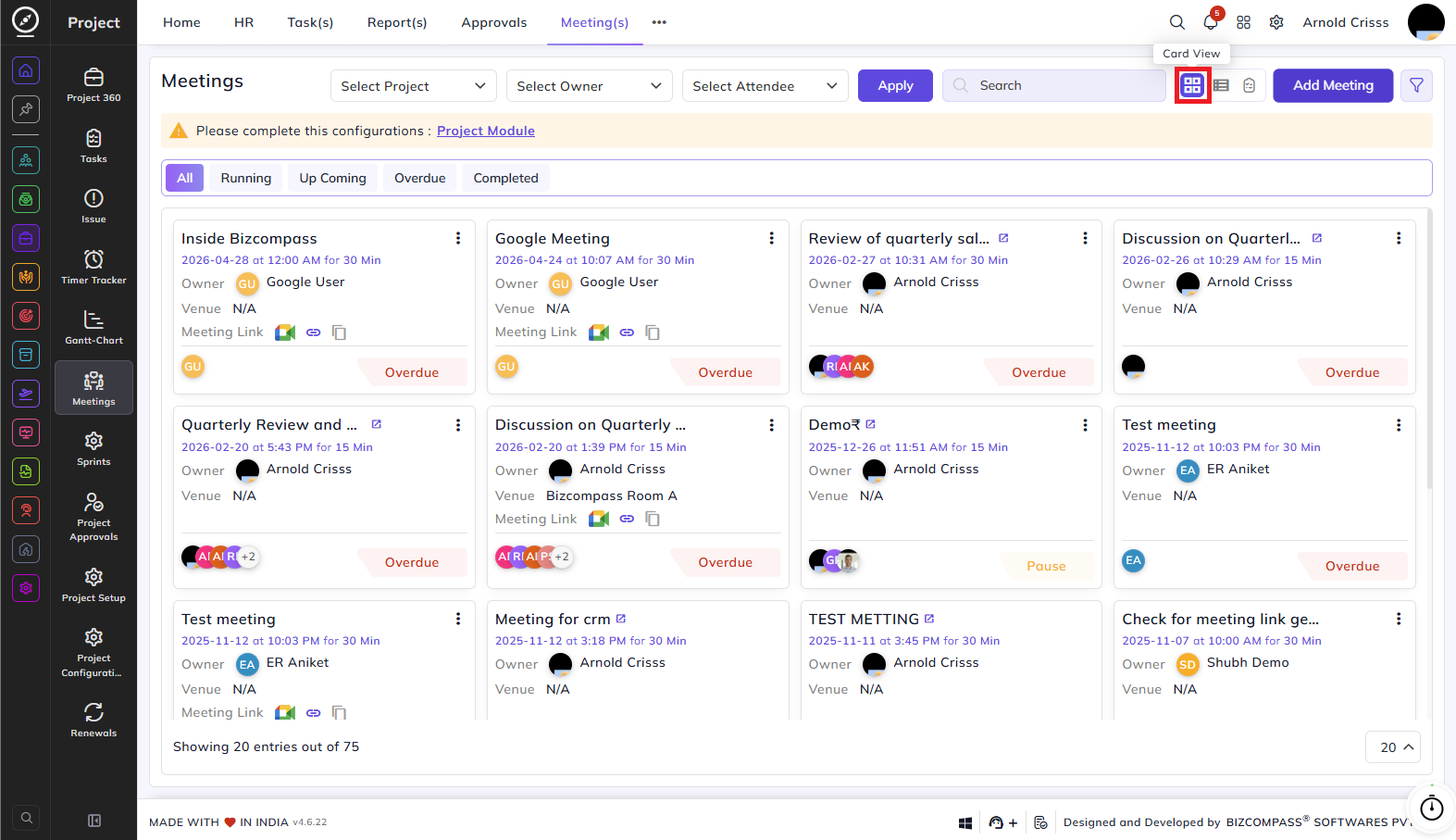Open options for Check for meeting link card
Image resolution: width=1456 pixels, height=840 pixels.
tap(1399, 619)
